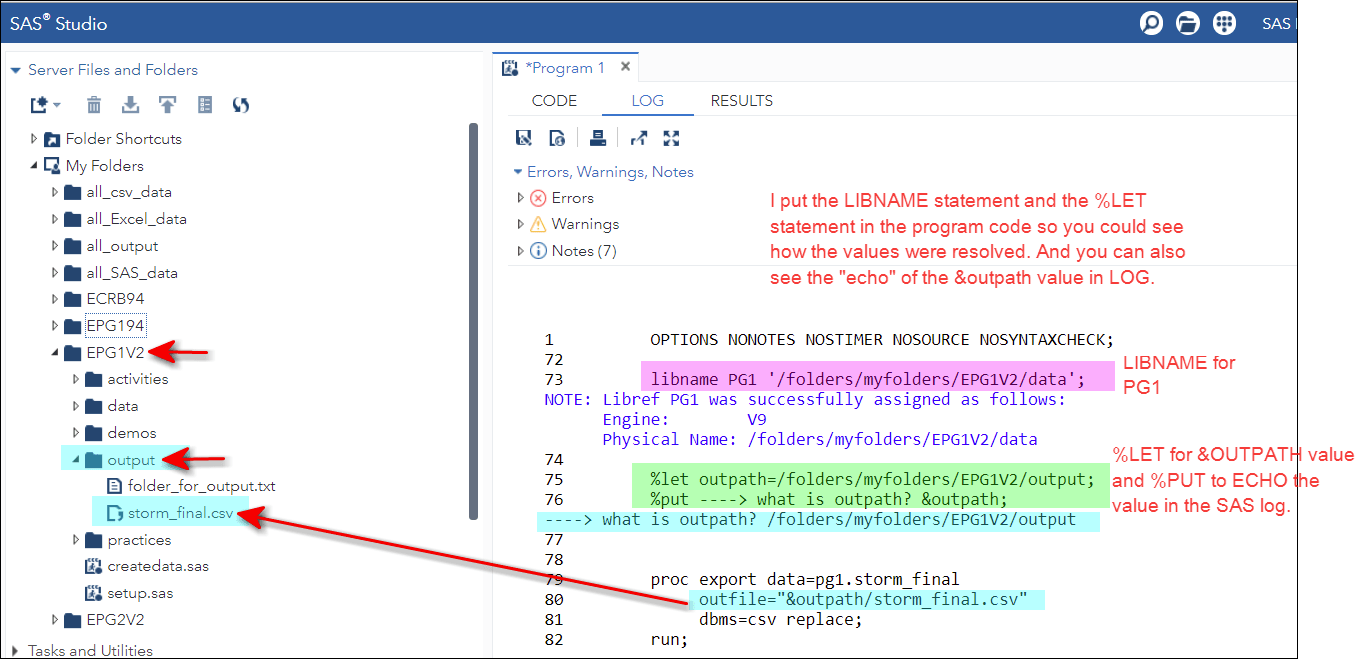Open the log in a separate window
Screen dimensions: 1365x659
(x=638, y=137)
